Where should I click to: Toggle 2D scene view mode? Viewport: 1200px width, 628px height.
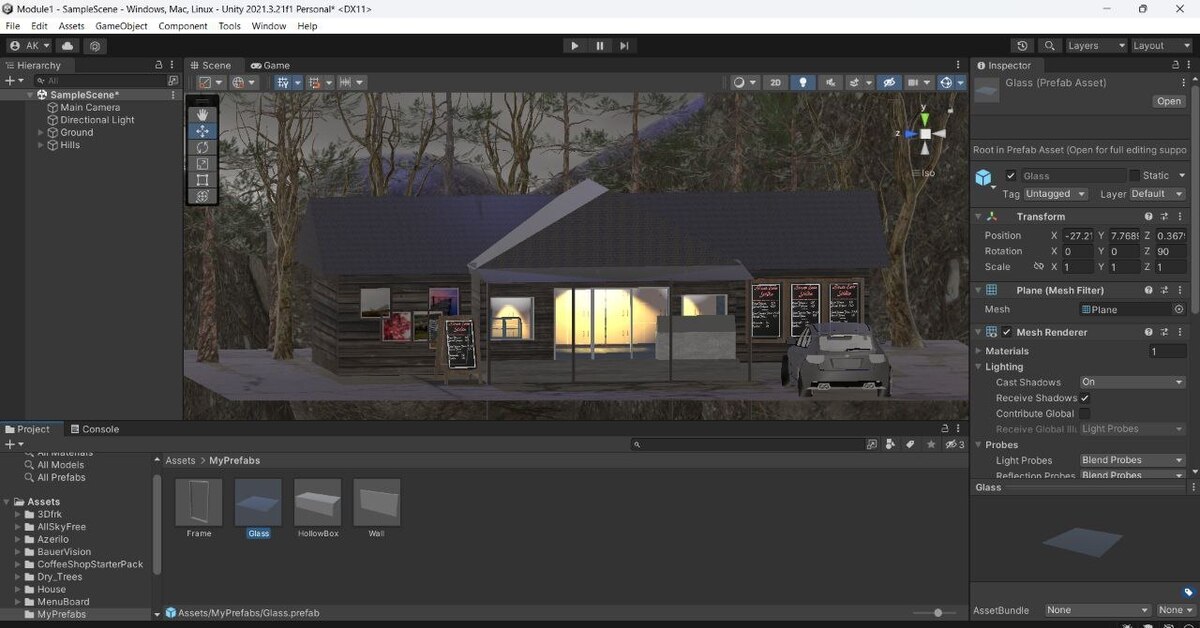click(775, 83)
